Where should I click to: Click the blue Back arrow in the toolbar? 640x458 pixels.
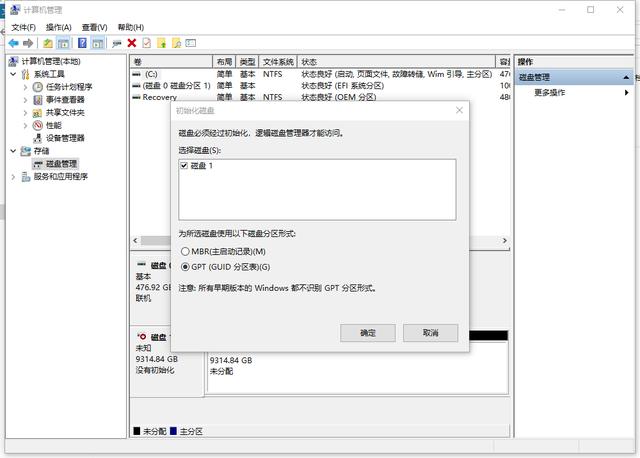point(13,43)
